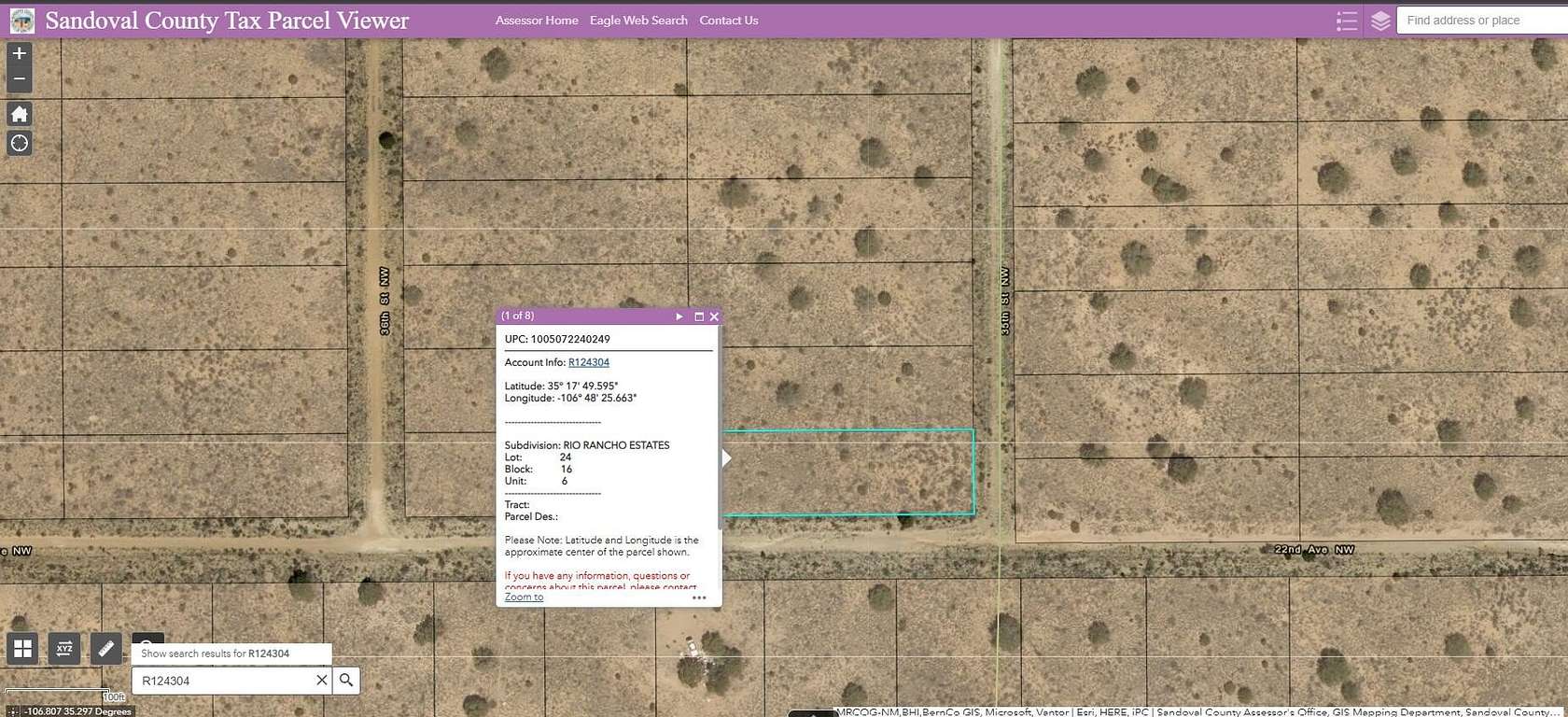Open the XYZ coordinate conversion tool

64,648
